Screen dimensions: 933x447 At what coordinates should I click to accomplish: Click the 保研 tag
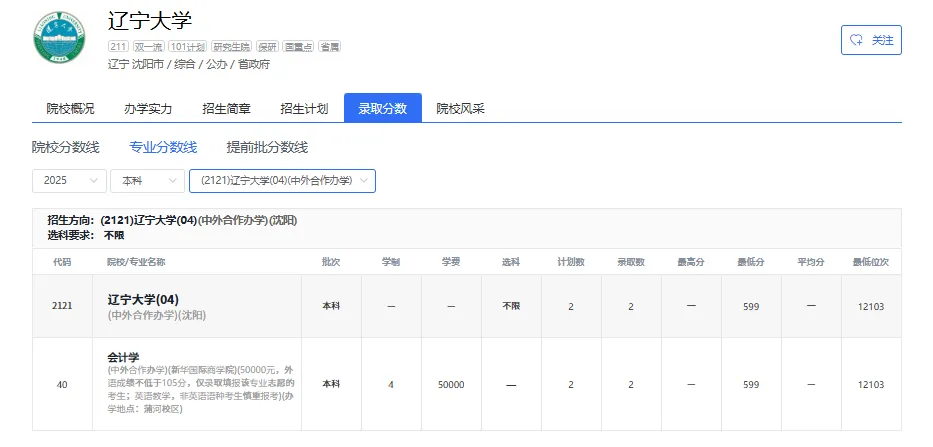[267, 46]
